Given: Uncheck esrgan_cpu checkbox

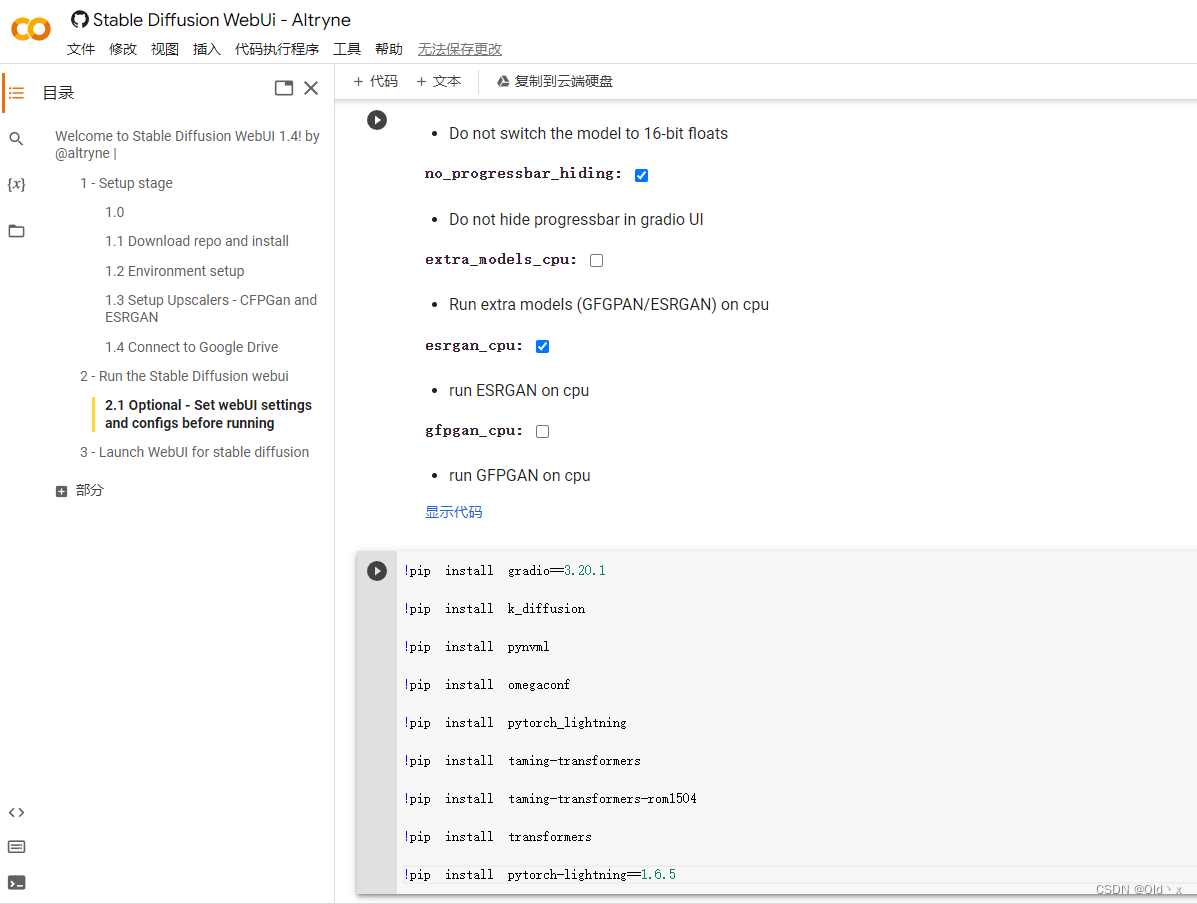Looking at the screenshot, I should coord(542,347).
